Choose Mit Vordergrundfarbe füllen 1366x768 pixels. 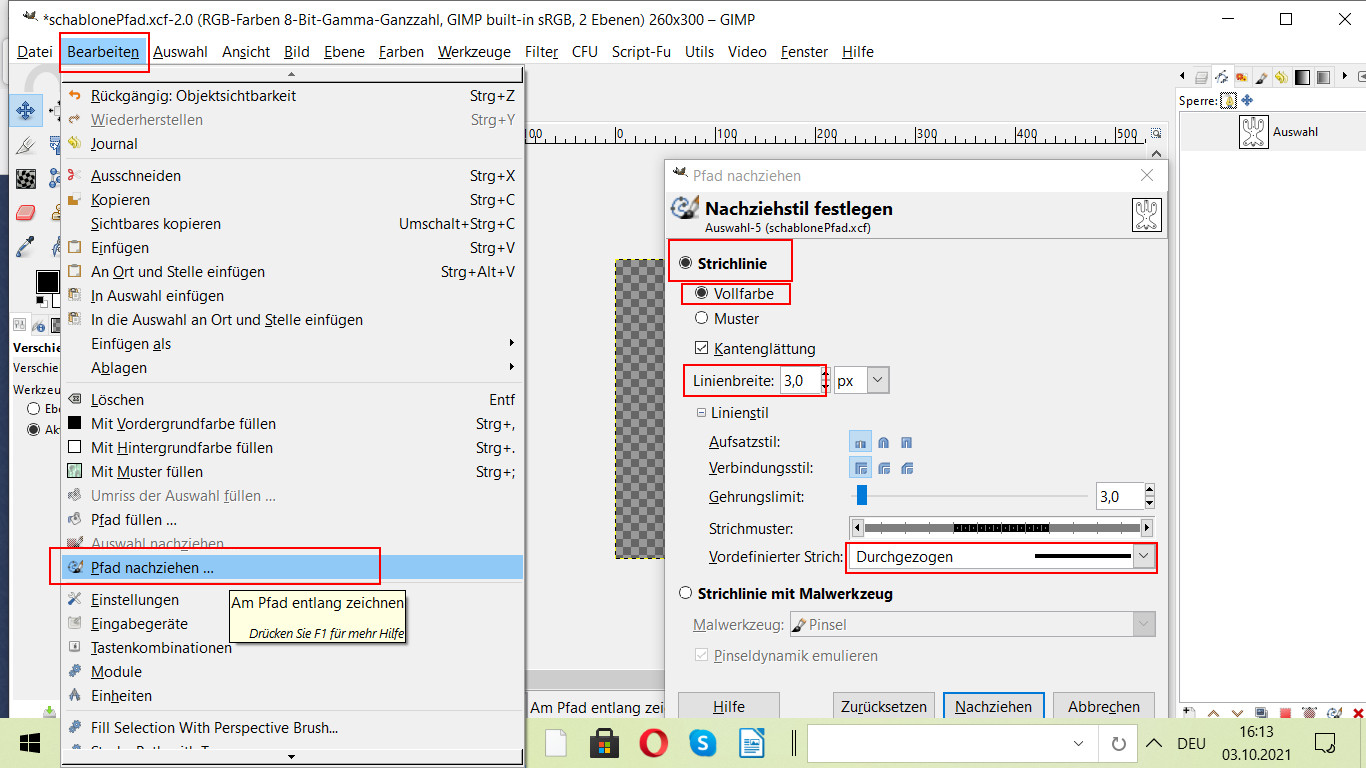click(292, 424)
